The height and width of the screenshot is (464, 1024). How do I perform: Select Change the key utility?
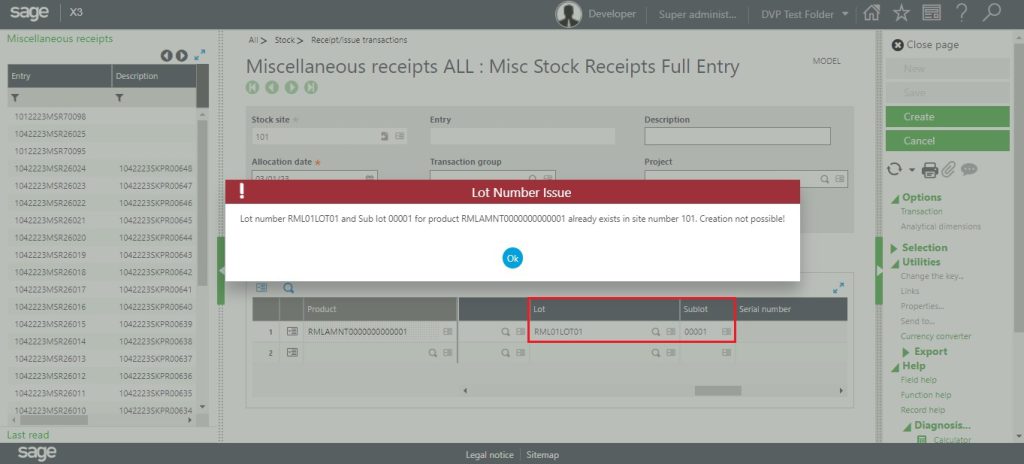932,276
